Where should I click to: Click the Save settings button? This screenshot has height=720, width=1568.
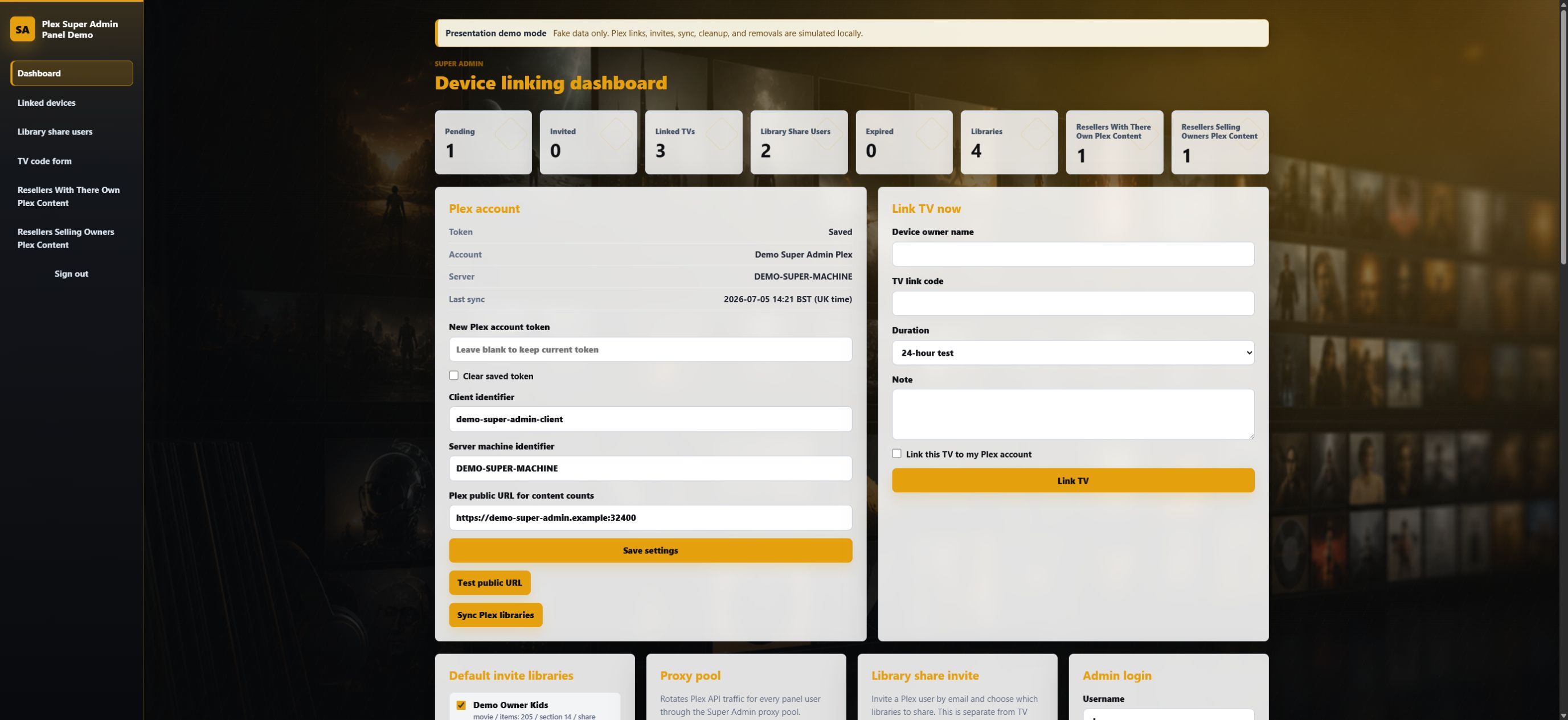pos(650,550)
